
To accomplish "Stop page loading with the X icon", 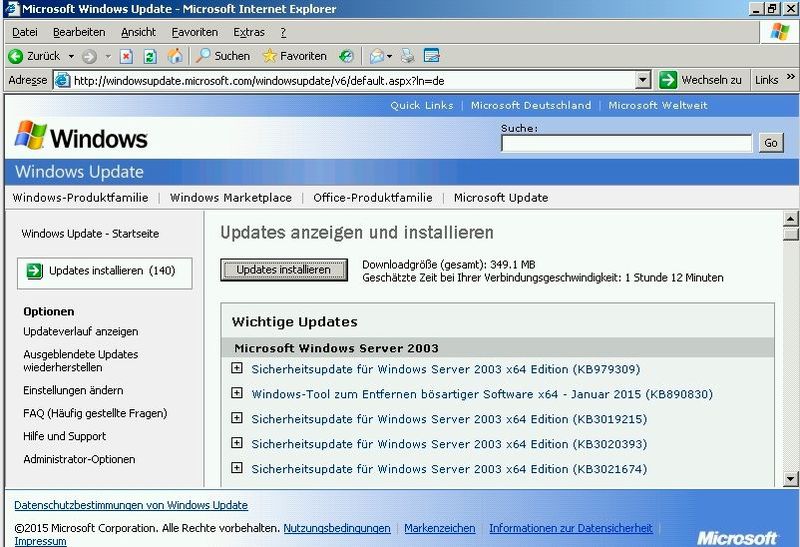I will tap(126, 56).
